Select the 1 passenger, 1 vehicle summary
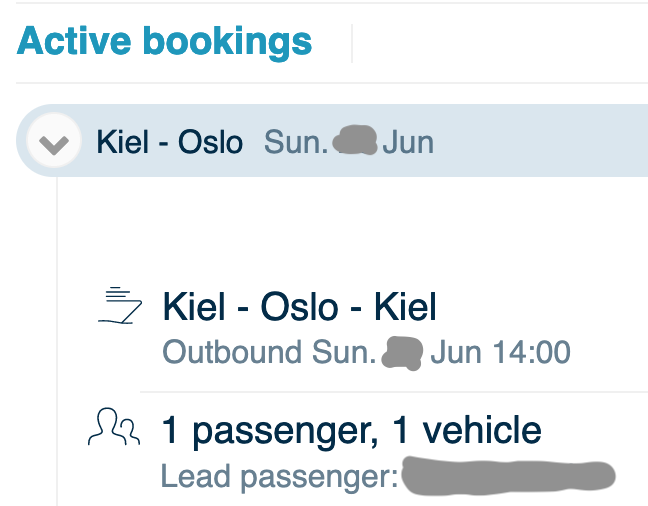Screen dimensions: 648x506 (352, 431)
